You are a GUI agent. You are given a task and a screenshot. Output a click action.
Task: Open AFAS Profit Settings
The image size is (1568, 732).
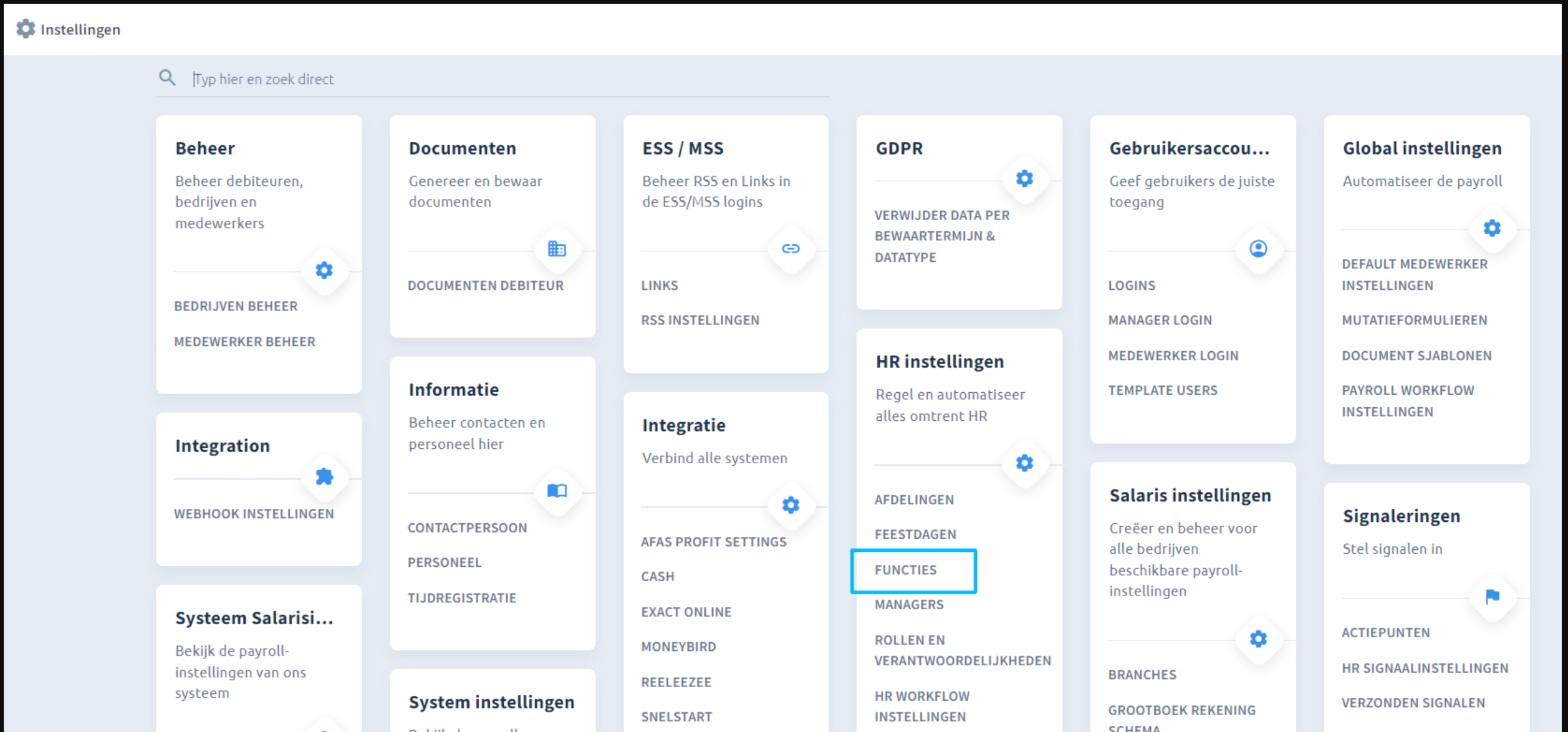pos(714,542)
